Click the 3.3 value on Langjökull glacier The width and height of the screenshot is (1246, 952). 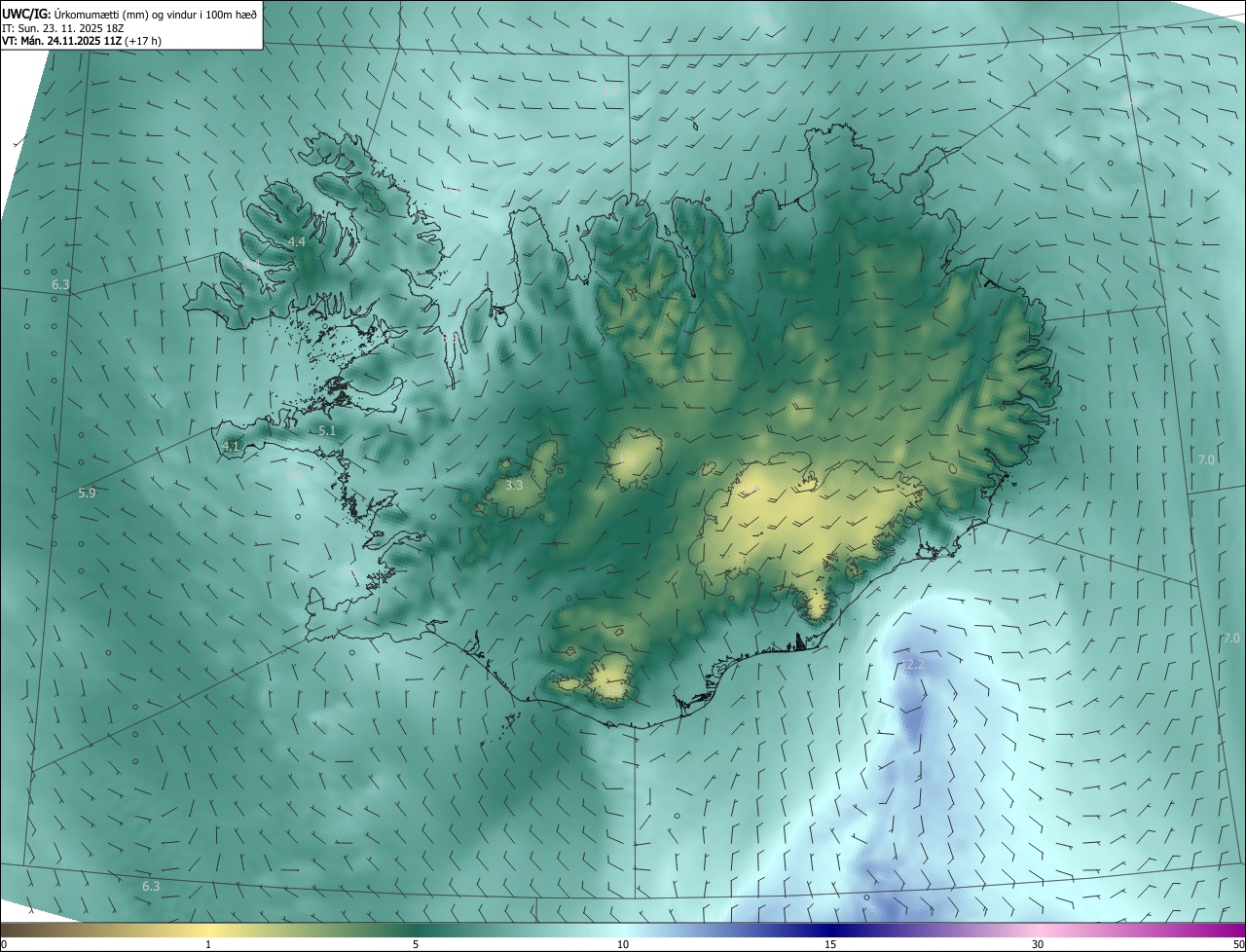click(x=515, y=485)
